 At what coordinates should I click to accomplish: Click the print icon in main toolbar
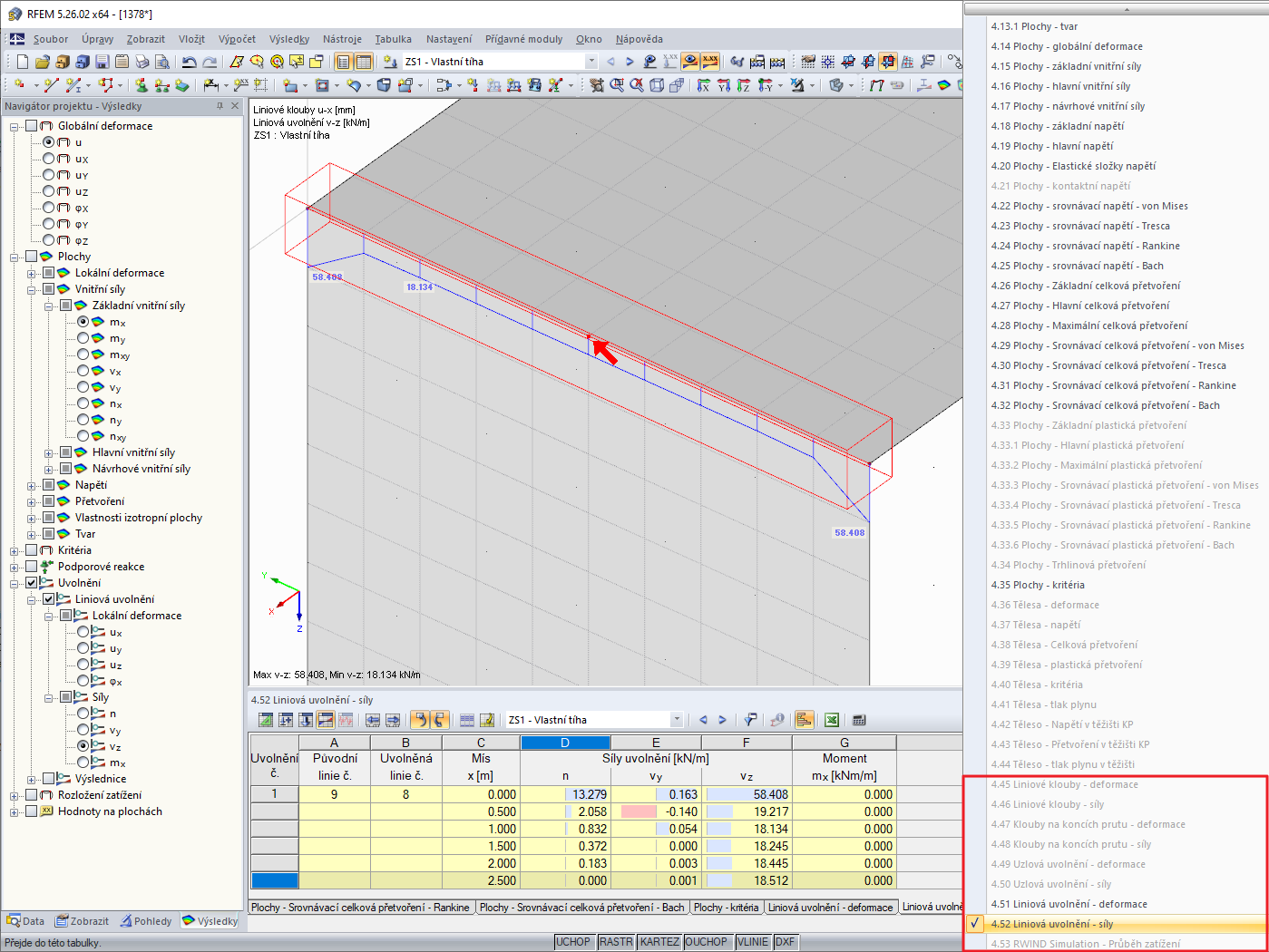click(x=142, y=62)
